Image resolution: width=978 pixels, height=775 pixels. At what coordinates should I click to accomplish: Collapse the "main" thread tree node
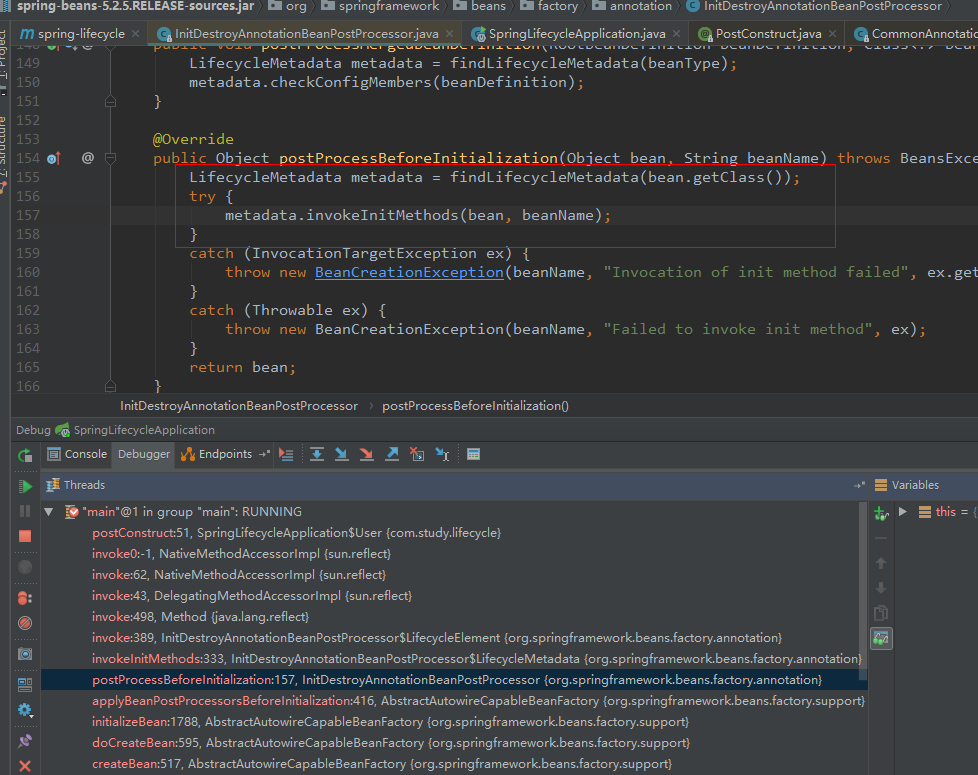click(x=49, y=512)
